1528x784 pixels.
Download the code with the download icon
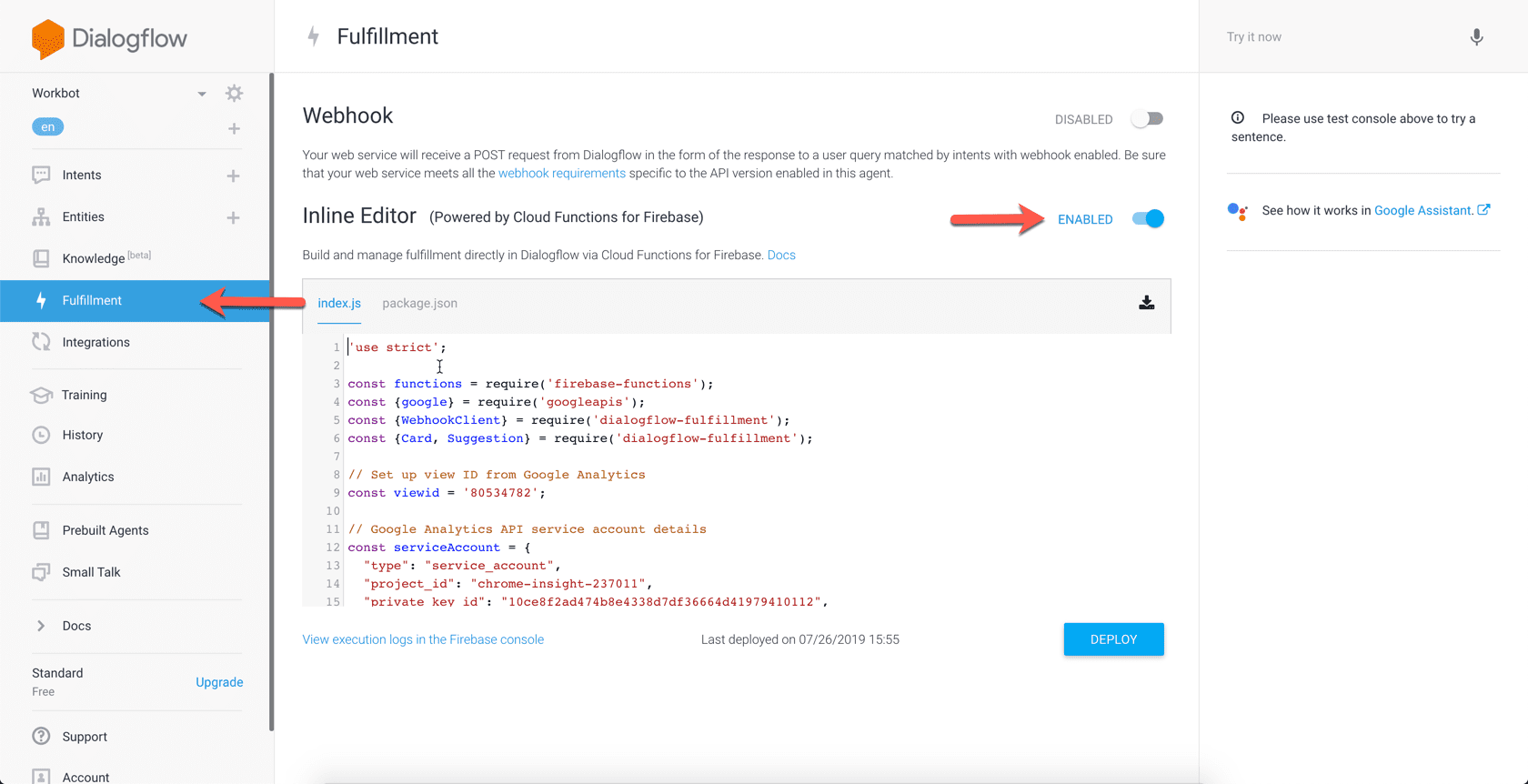(x=1147, y=303)
